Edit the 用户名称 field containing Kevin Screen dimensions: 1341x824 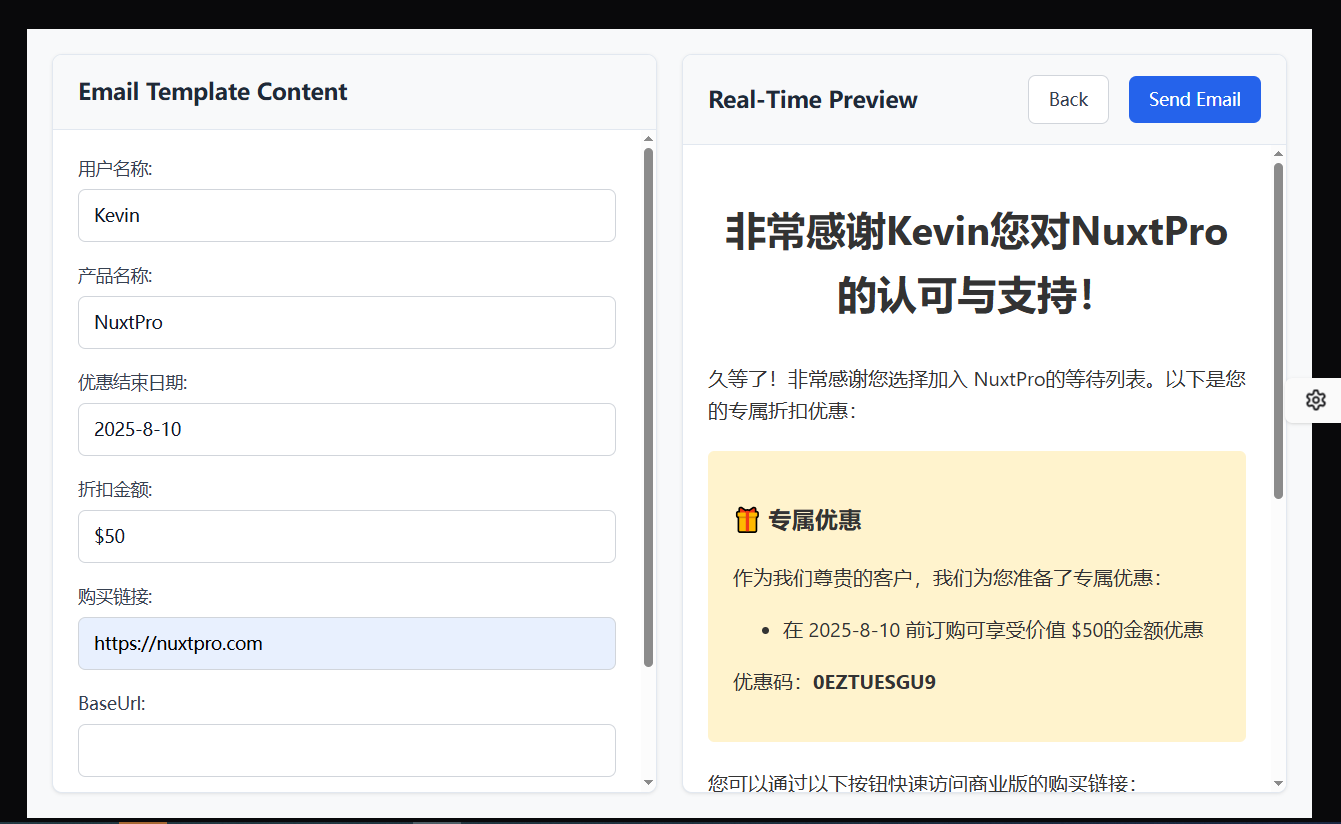[x=347, y=215]
